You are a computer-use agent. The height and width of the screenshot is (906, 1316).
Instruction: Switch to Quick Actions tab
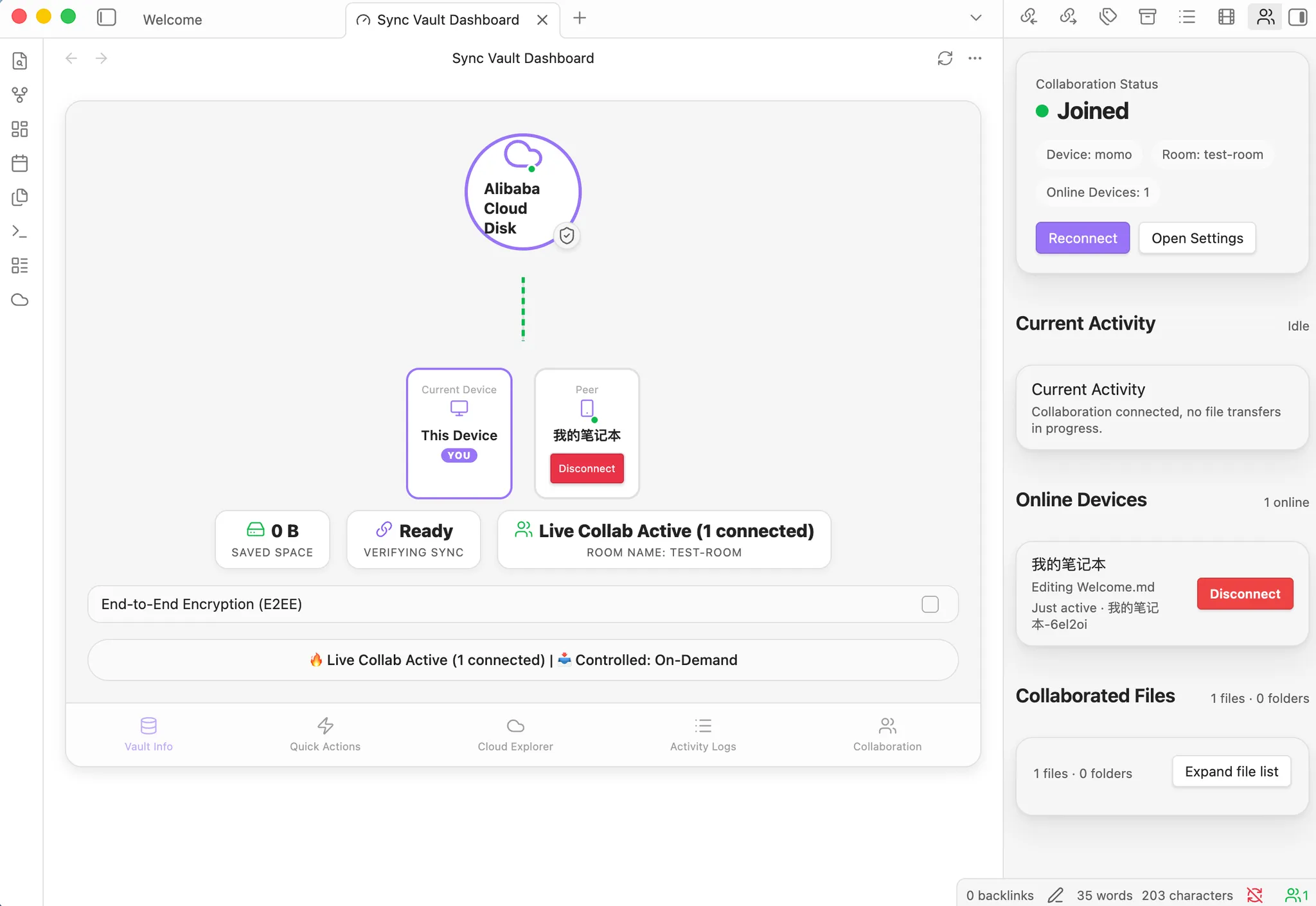(325, 734)
